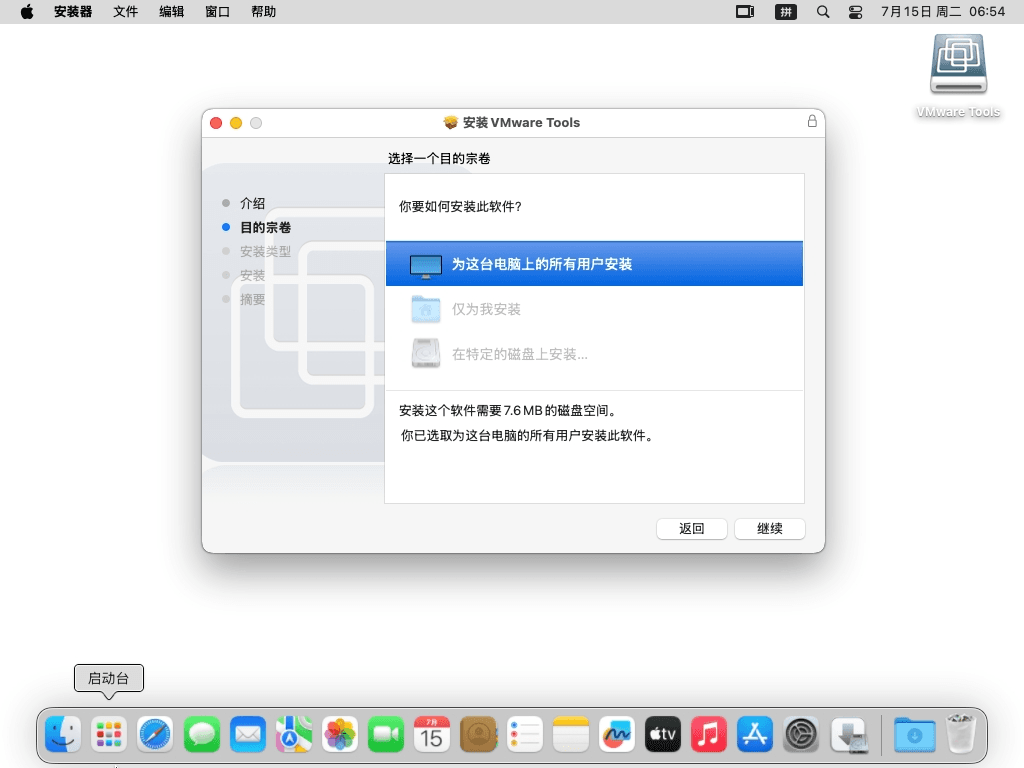Screen dimensions: 1024x768
Task: Open the Freeform app in the Dock
Action: (616, 735)
